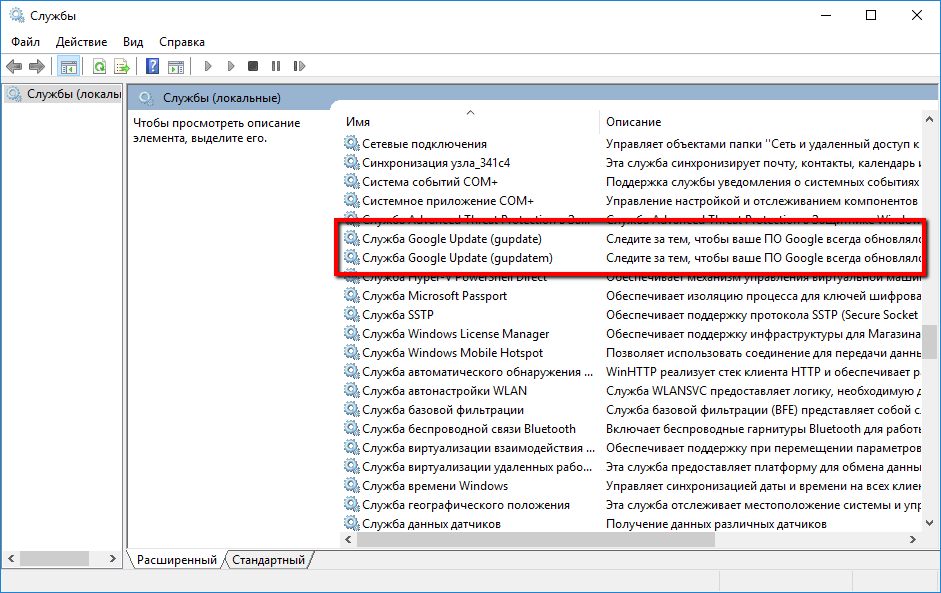Click services list vertical scrollbar down arrow

[930, 523]
